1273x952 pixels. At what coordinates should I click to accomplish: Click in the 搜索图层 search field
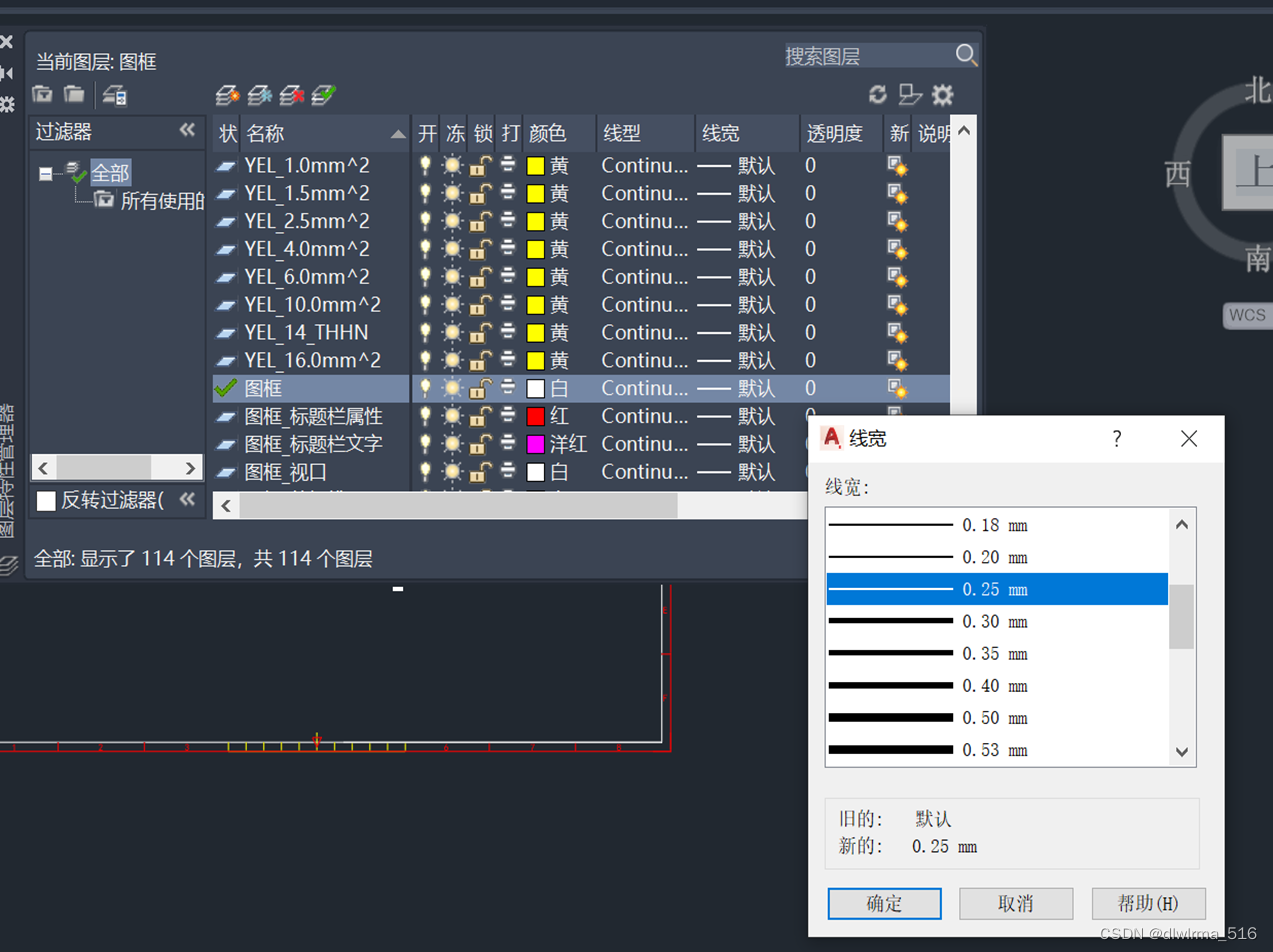pyautogui.click(x=868, y=56)
